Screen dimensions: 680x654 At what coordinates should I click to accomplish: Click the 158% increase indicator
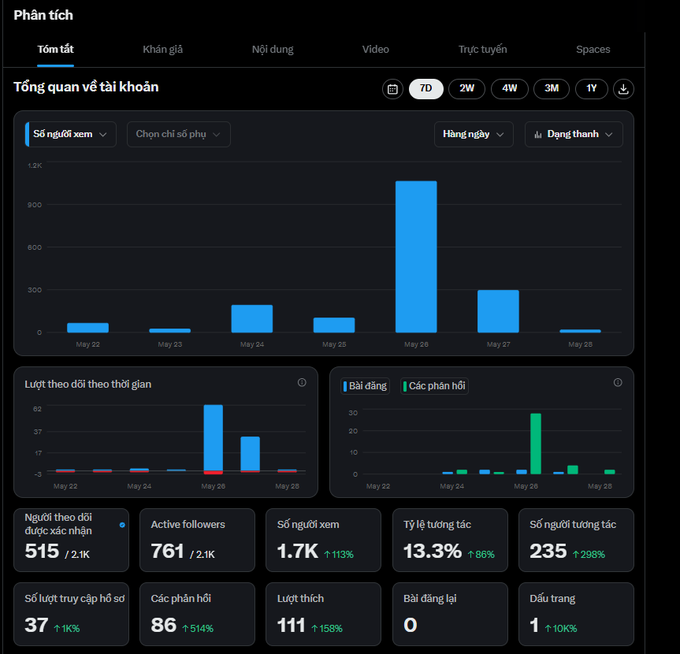point(327,629)
